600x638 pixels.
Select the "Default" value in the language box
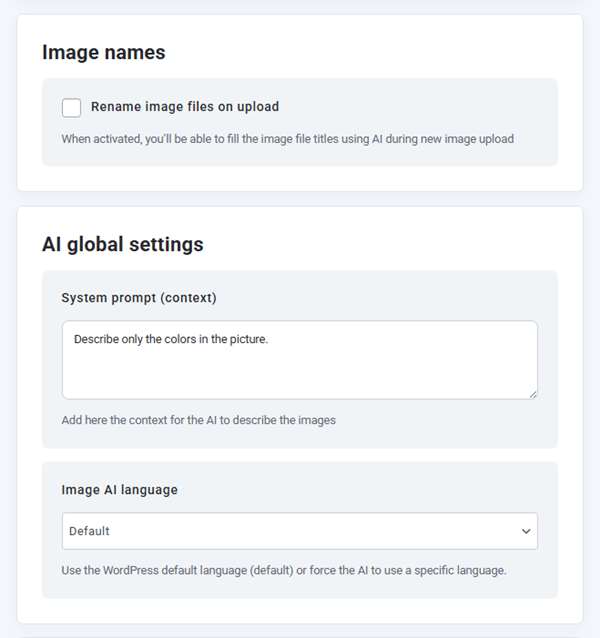90,531
